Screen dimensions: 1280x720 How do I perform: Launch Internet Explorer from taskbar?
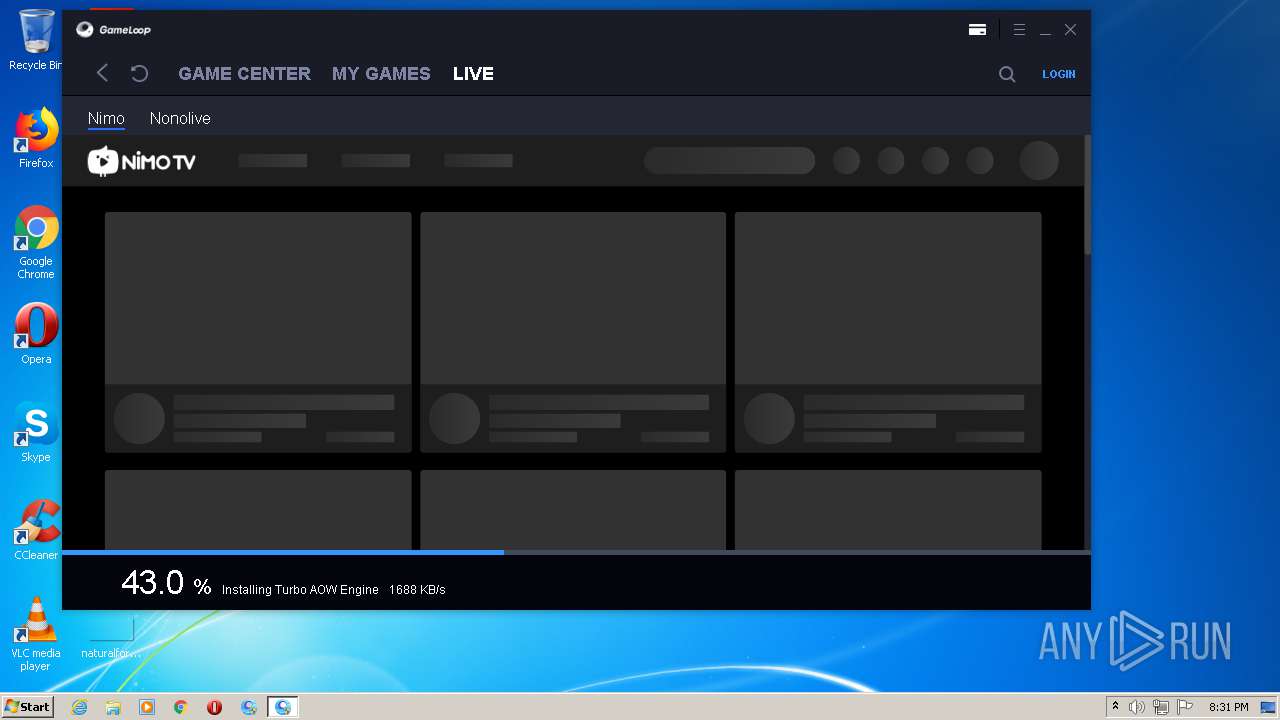(79, 707)
